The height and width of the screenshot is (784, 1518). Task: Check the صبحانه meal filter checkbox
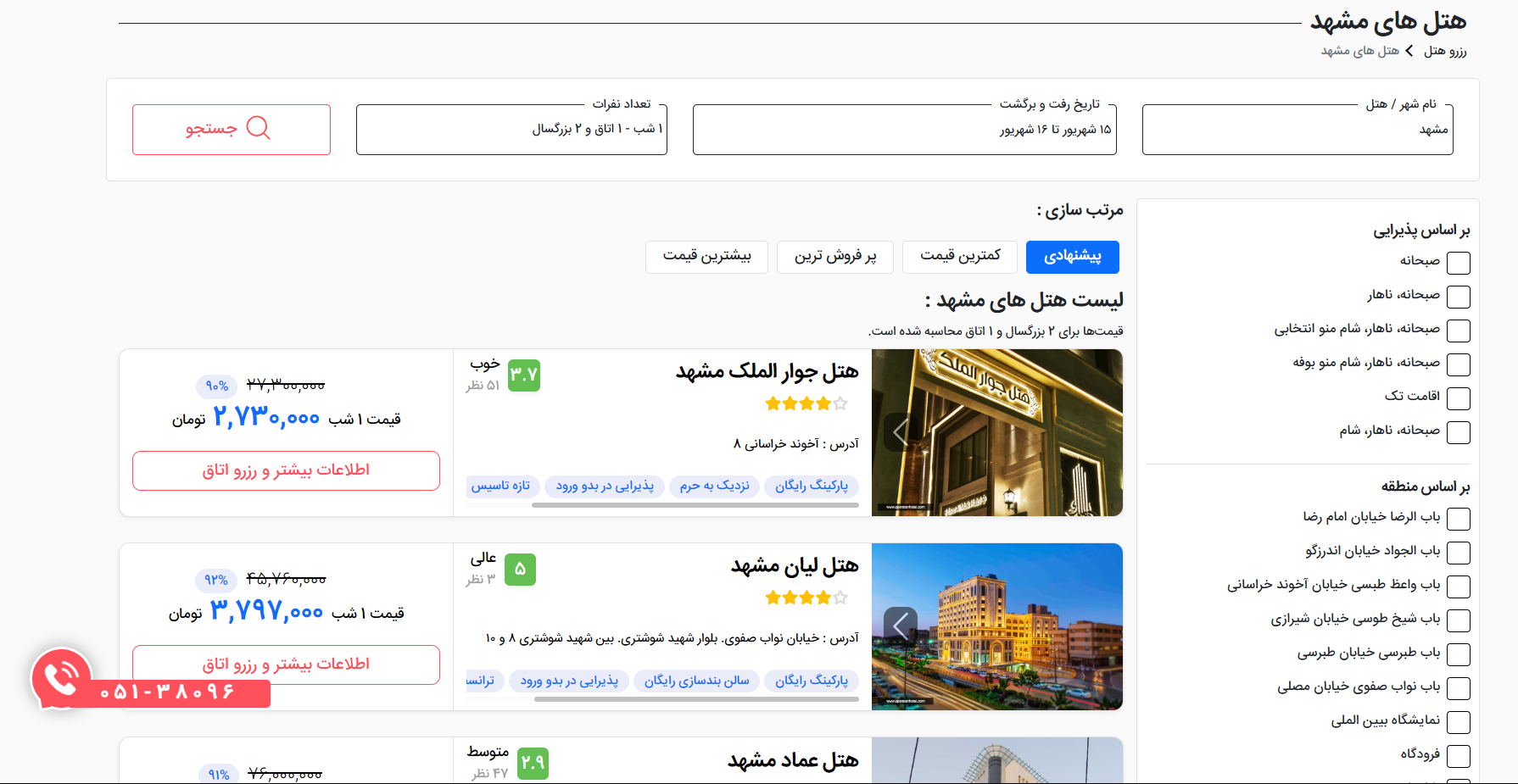tap(1458, 263)
